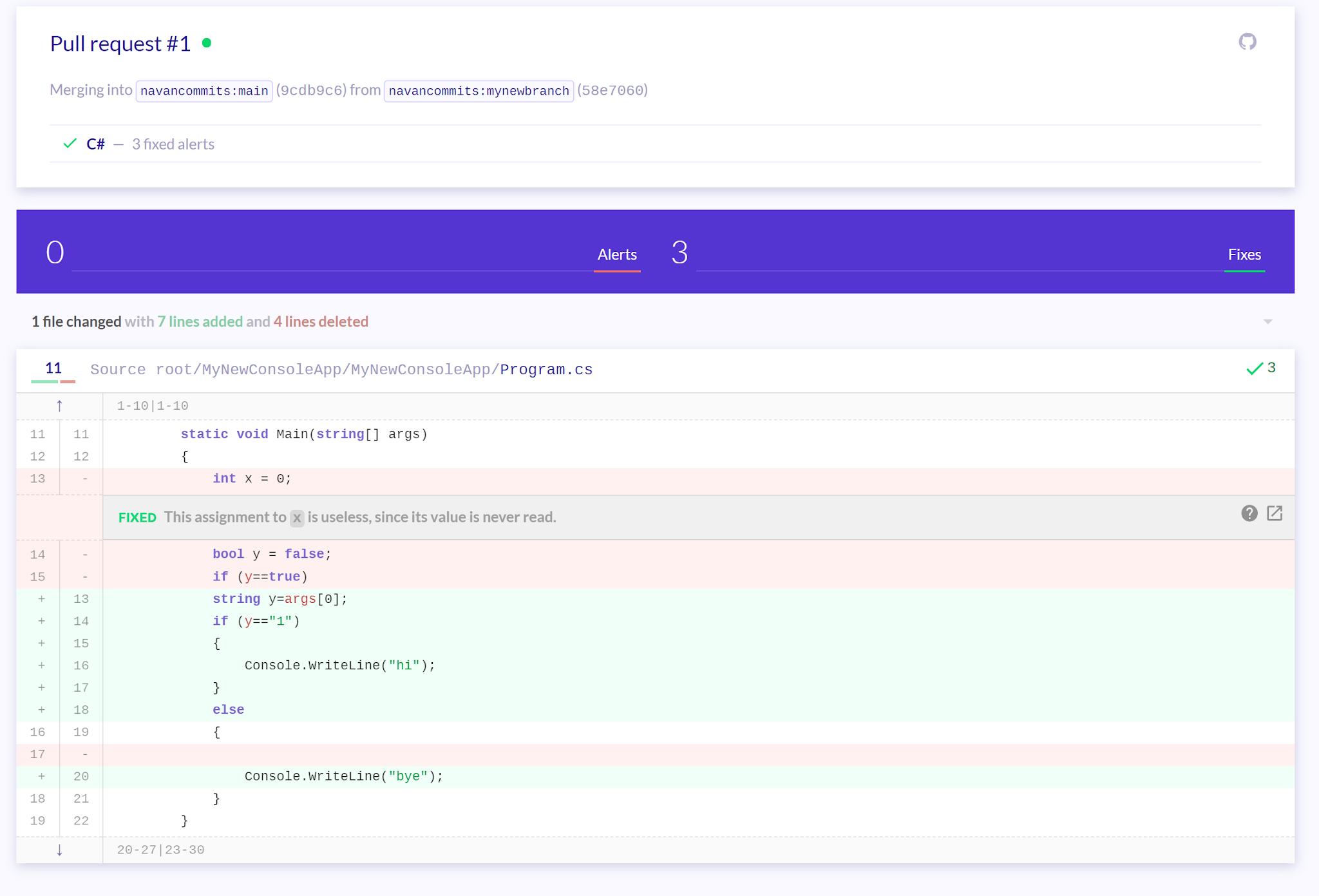Viewport: 1319px width, 896px height.
Task: Click green status dot beside Pull request title
Action: [x=207, y=43]
